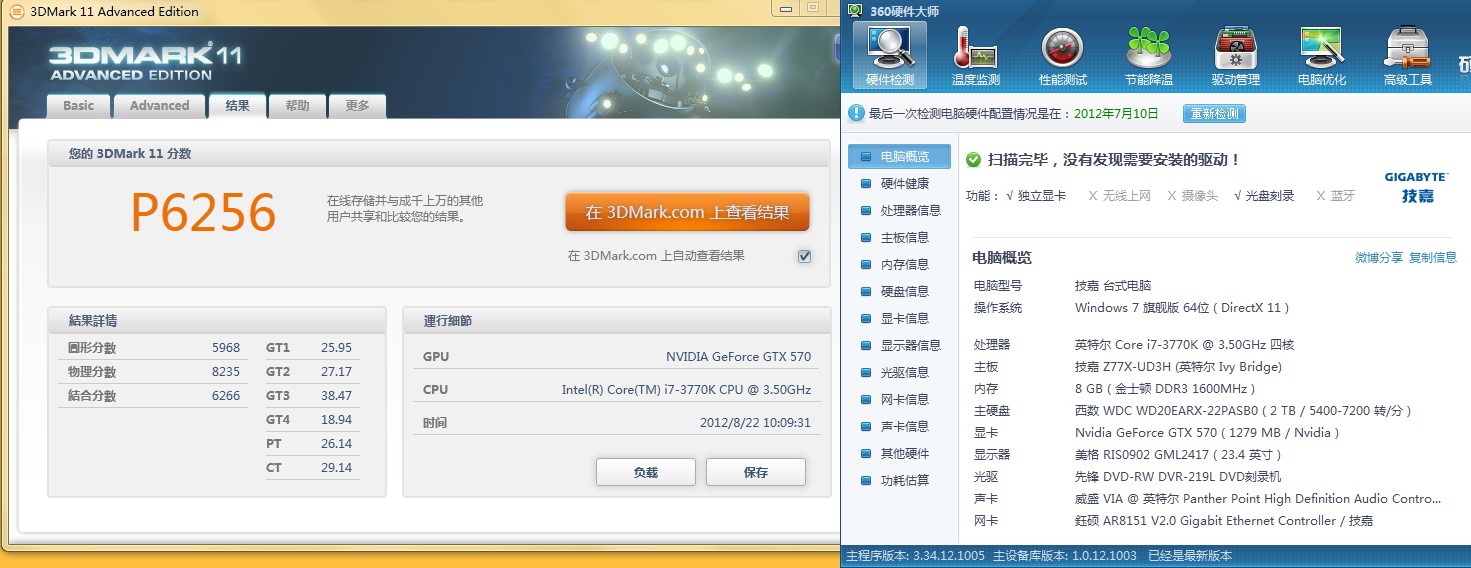Click the 主程序版本 status bar text
Screen dimensions: 1471x568
(915, 556)
